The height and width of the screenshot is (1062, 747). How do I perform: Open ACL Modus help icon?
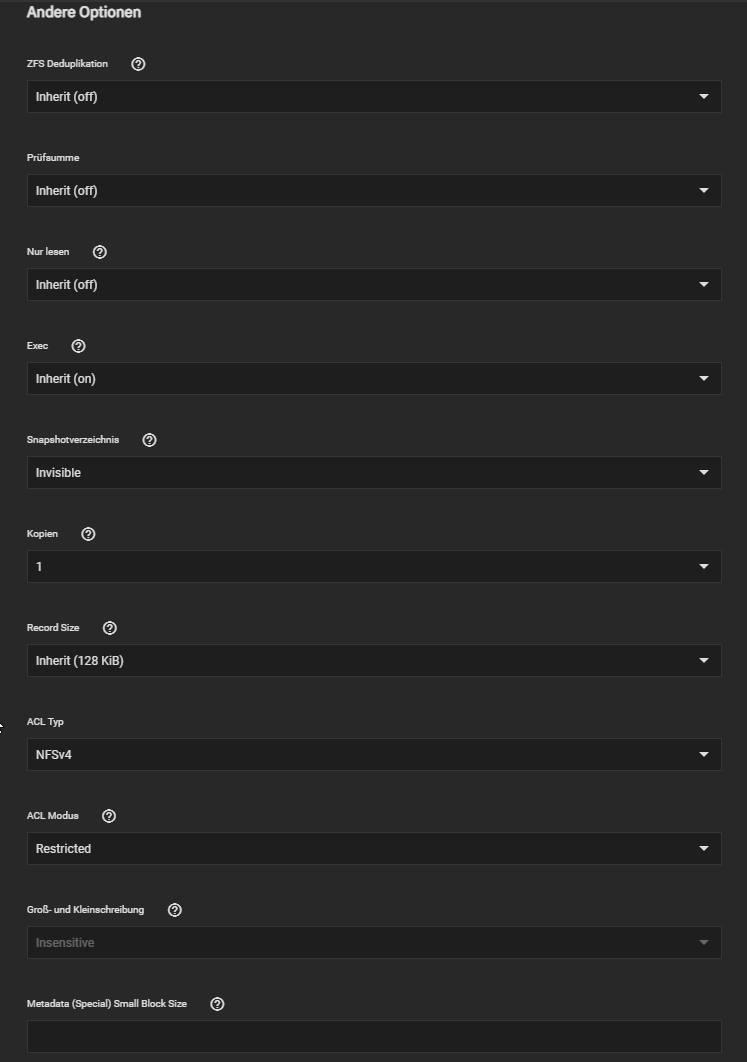click(109, 816)
